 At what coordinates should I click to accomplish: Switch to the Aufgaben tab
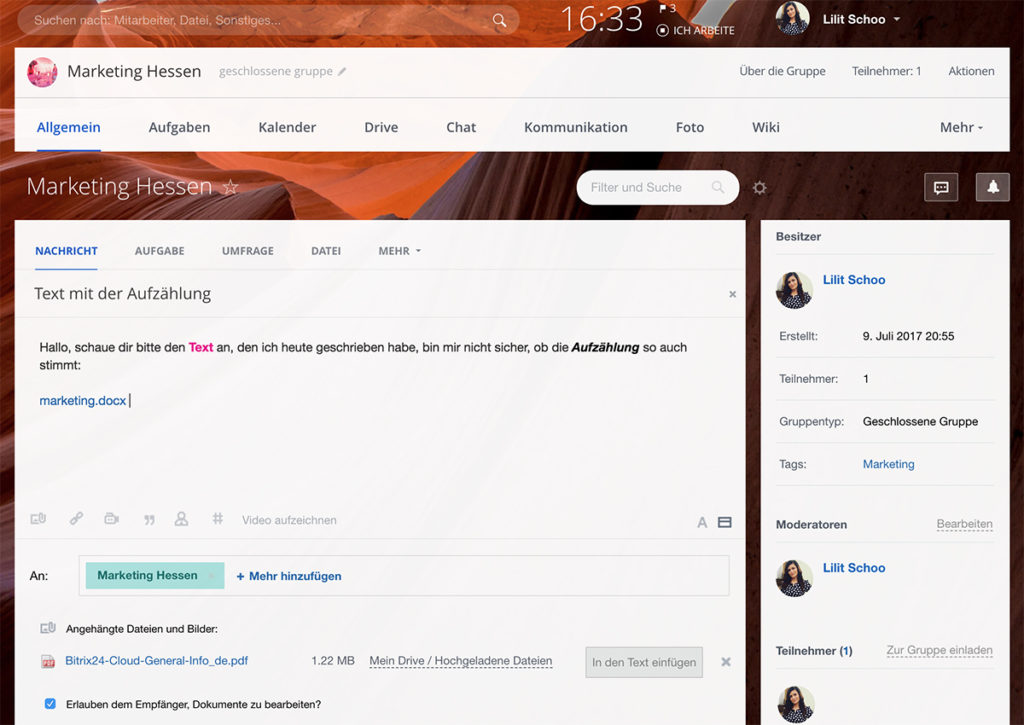180,127
